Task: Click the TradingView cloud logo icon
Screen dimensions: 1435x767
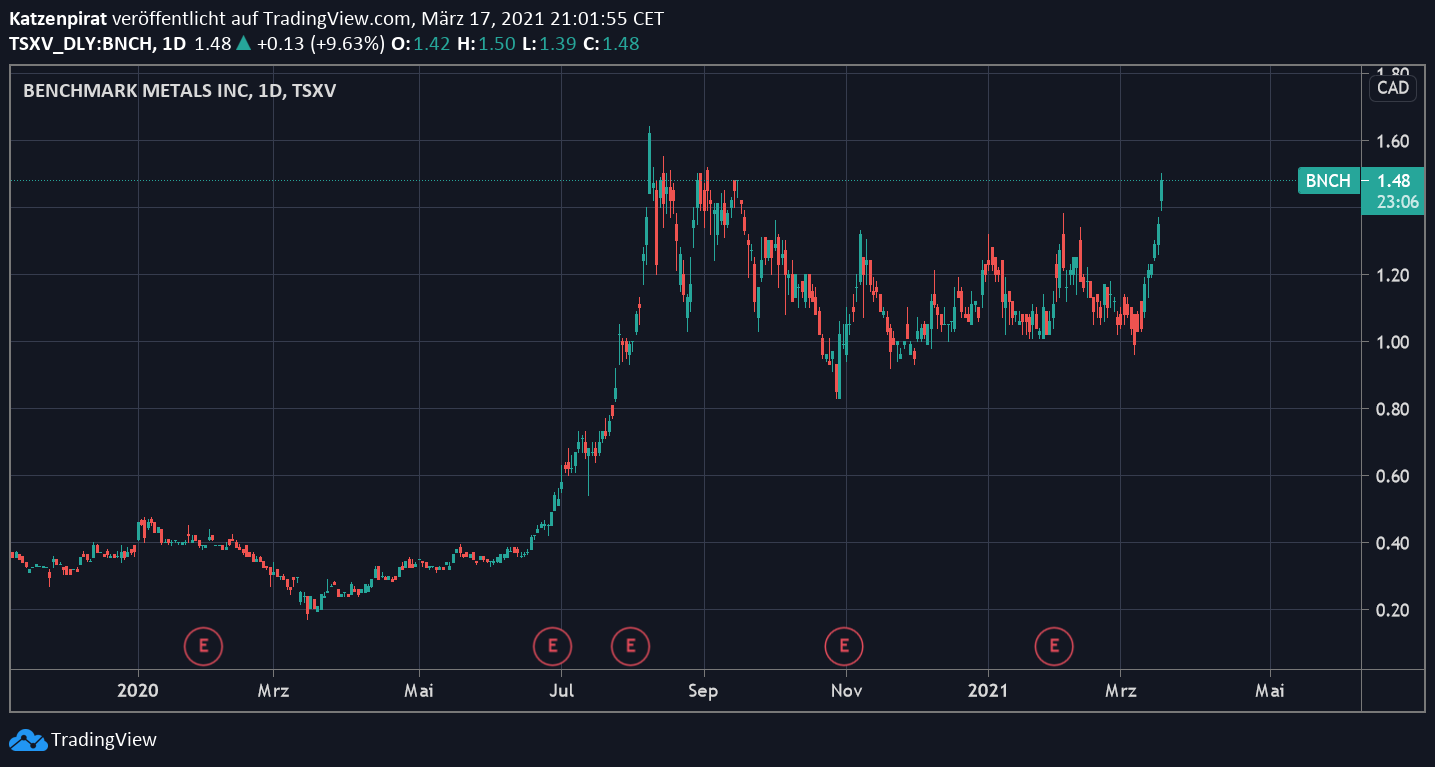Action: click(x=27, y=740)
